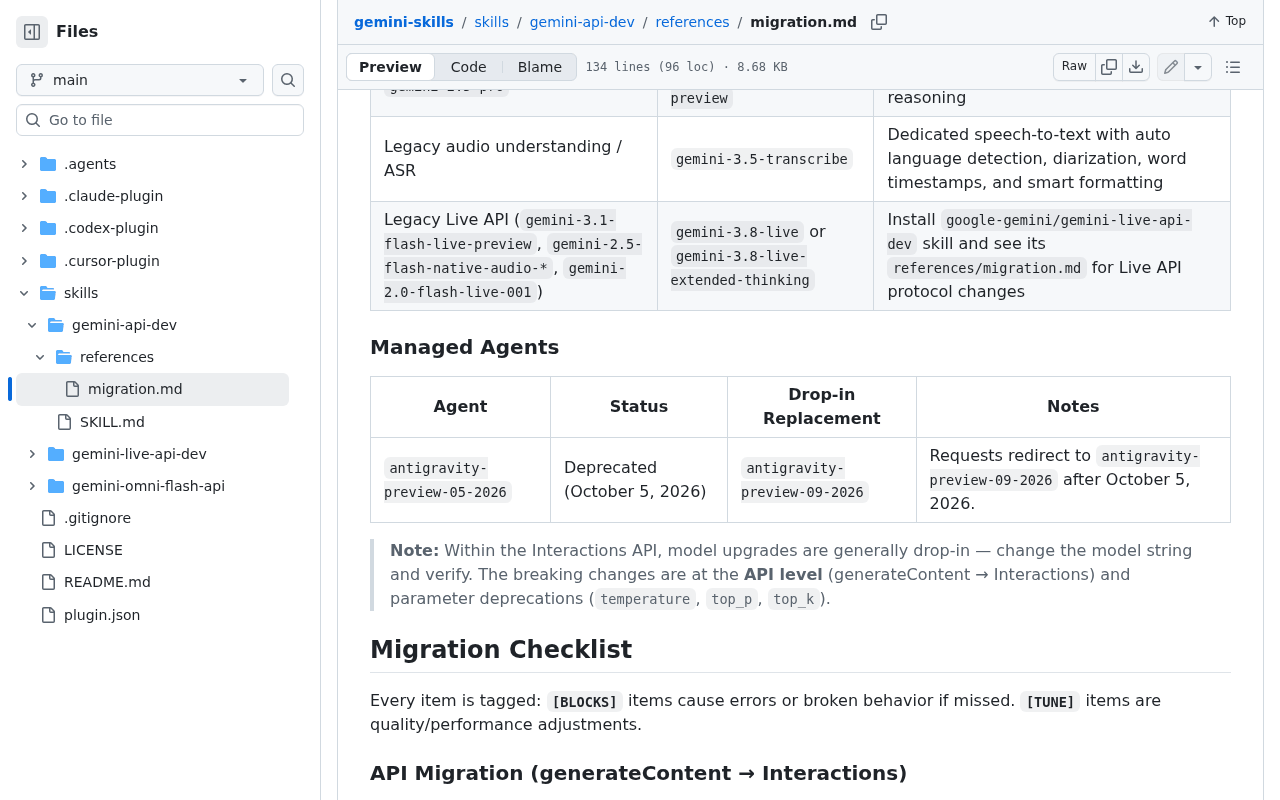Click the Legacy audio understanding / ASR cell
This screenshot has width=1280, height=800.
[513, 159]
